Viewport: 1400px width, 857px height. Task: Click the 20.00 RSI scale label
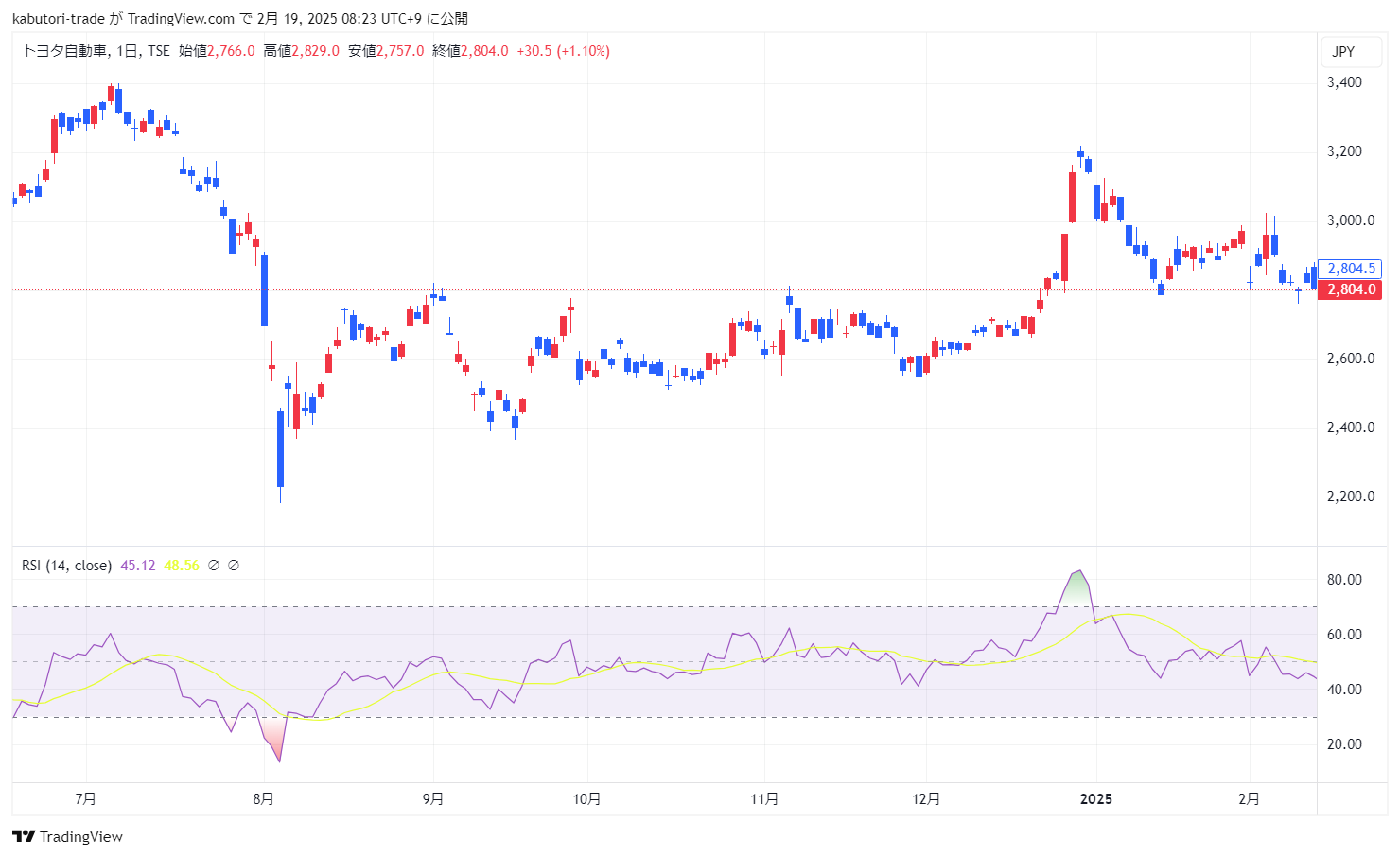click(x=1344, y=744)
